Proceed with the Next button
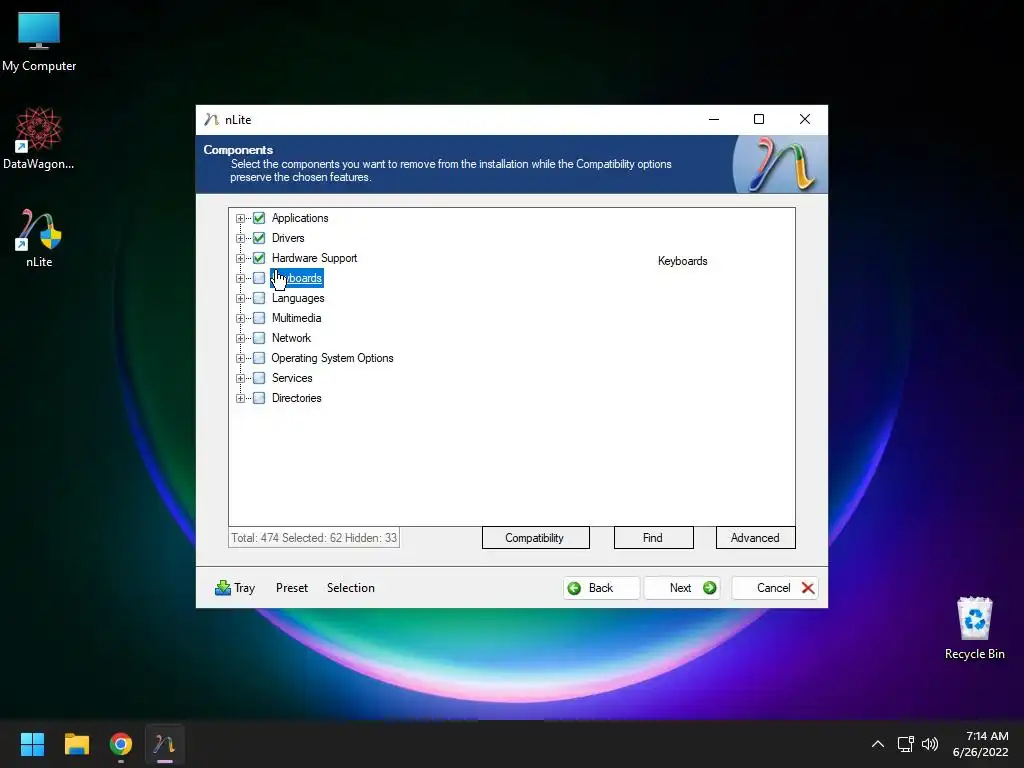Viewport: 1024px width, 768px height. [682, 588]
